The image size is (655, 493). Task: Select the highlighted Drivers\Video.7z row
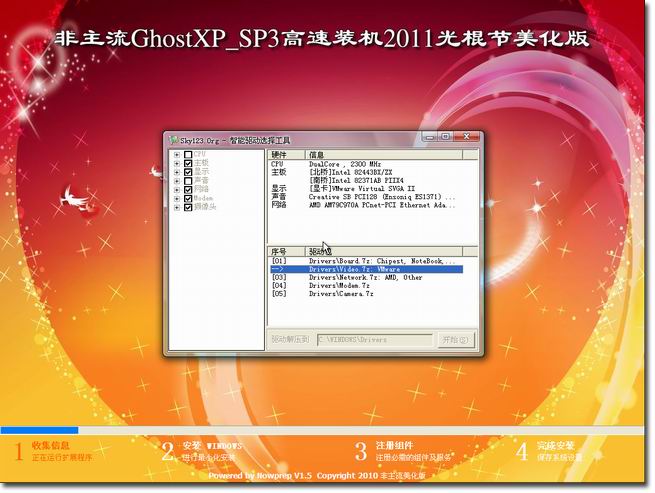click(366, 269)
